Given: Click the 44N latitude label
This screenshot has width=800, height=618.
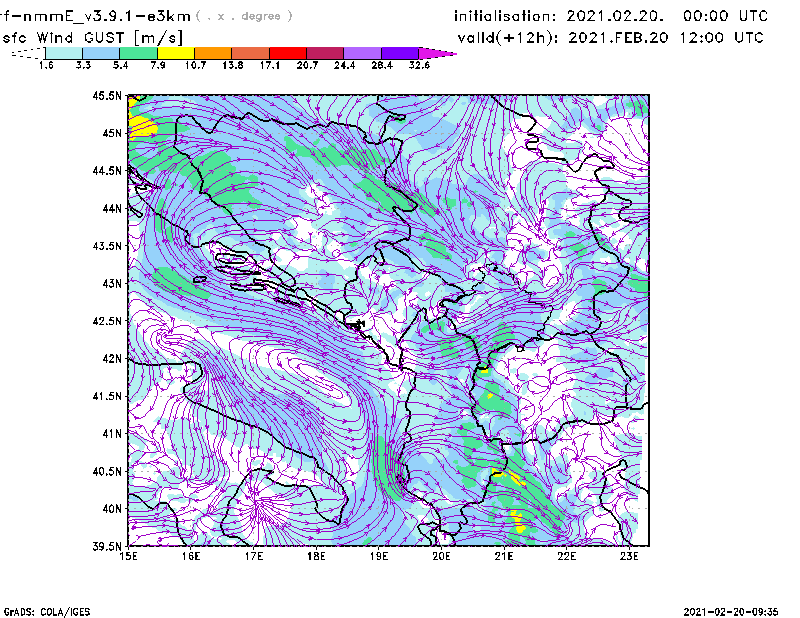Looking at the screenshot, I should [x=112, y=208].
